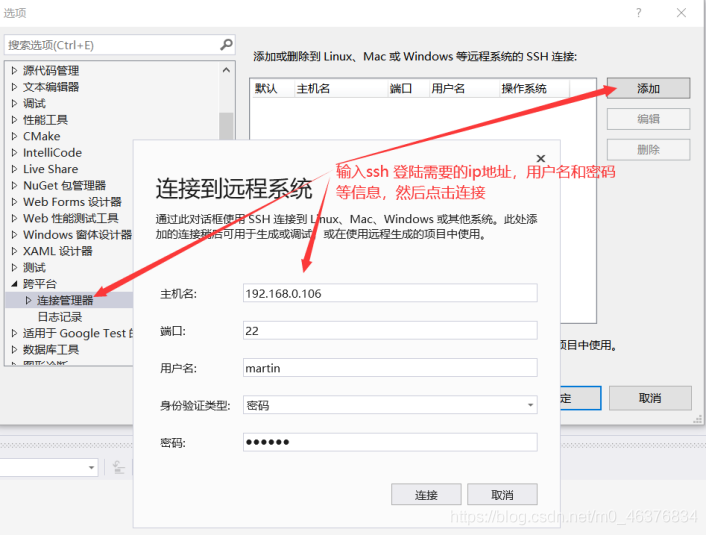Expand the 调试 tree node

(x=14, y=103)
